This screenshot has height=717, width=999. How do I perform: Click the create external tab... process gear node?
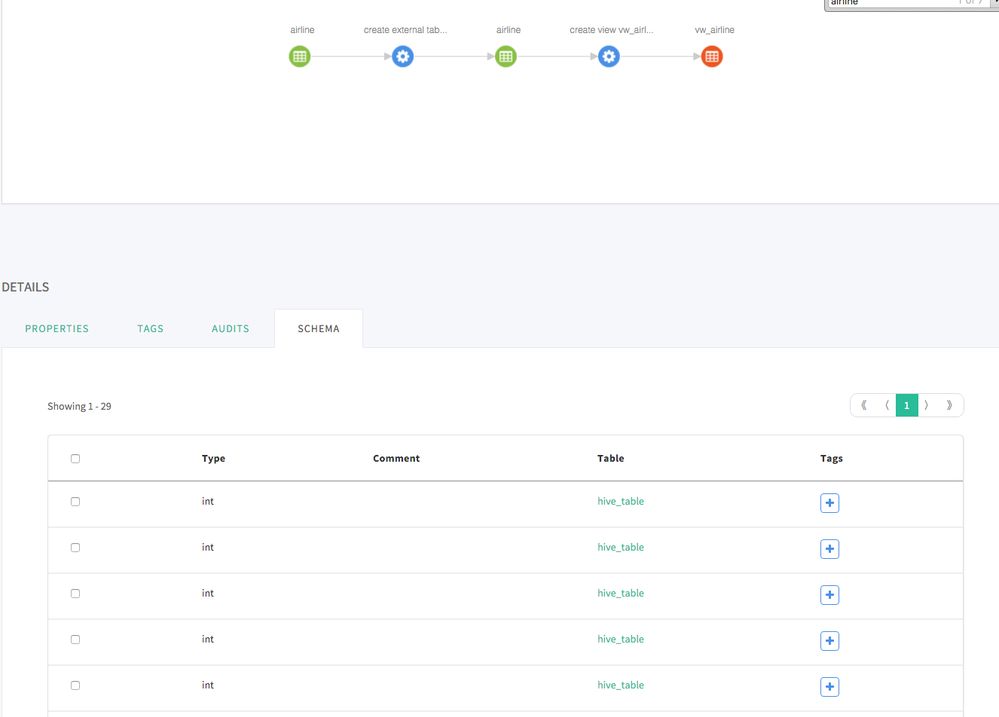[x=403, y=56]
